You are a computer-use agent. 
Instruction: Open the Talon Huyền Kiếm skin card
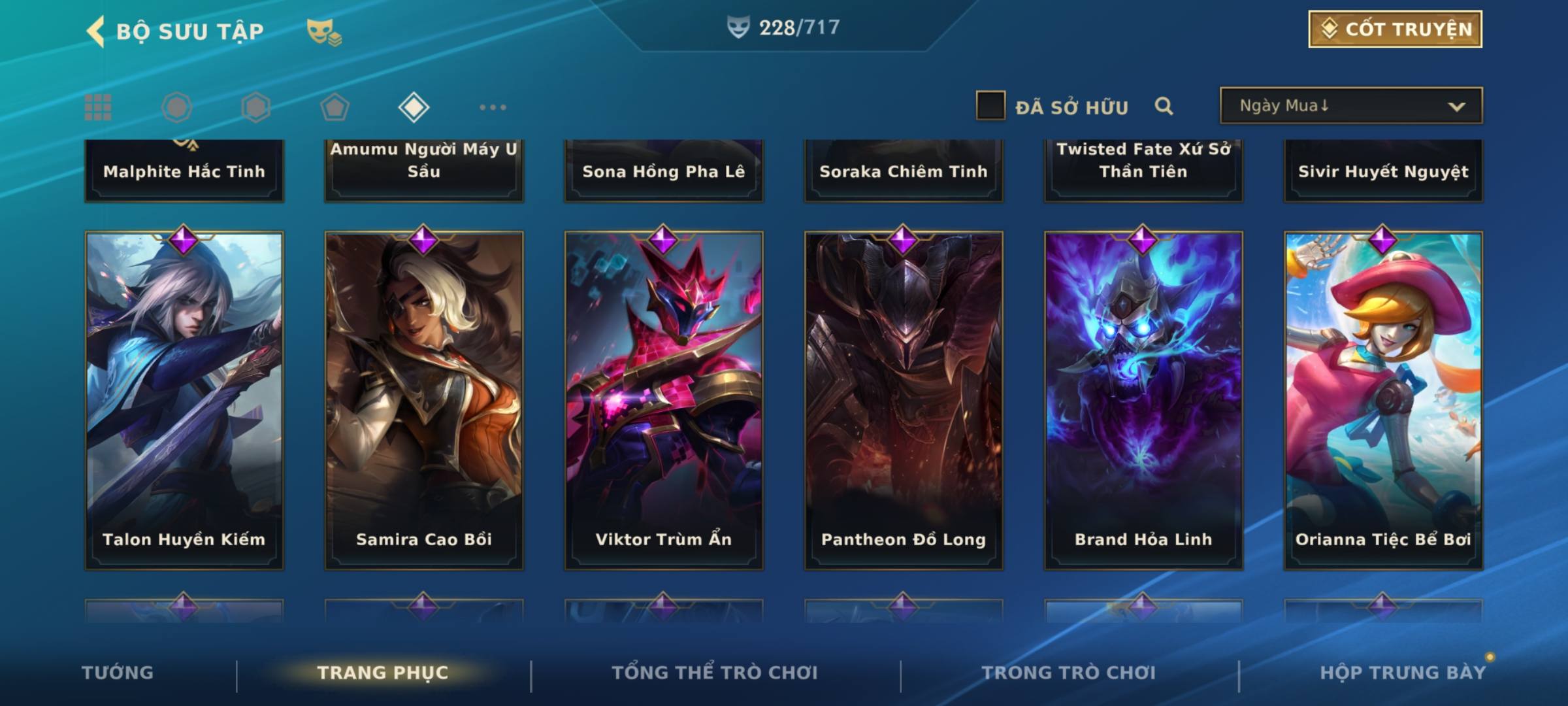[x=184, y=401]
